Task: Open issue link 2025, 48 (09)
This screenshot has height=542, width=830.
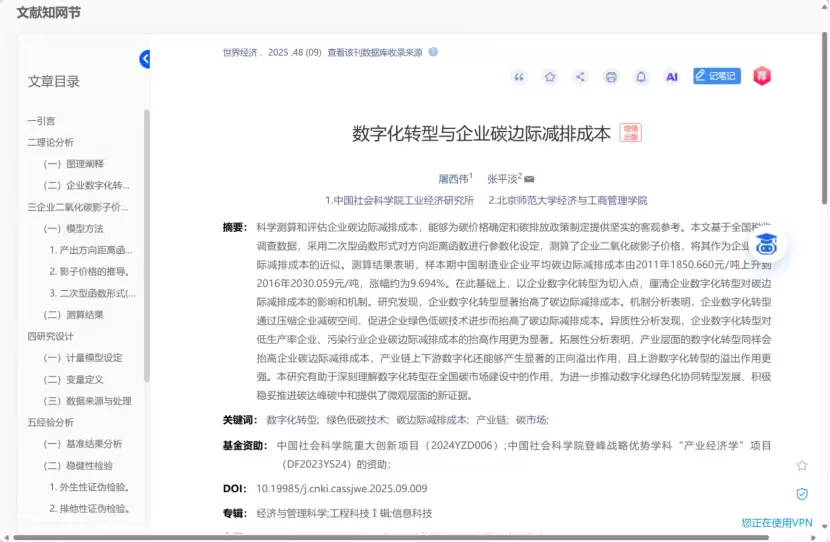Action: pyautogui.click(x=294, y=52)
